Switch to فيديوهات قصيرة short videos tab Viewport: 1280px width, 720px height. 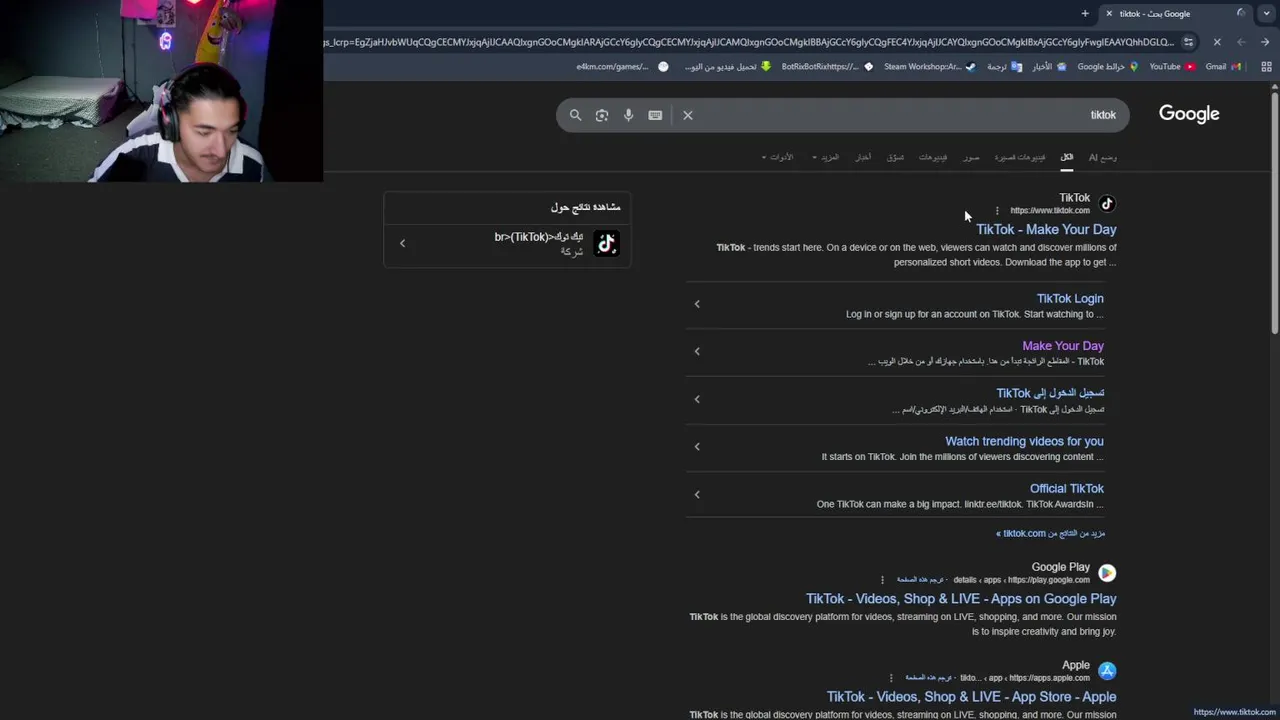tap(1019, 157)
